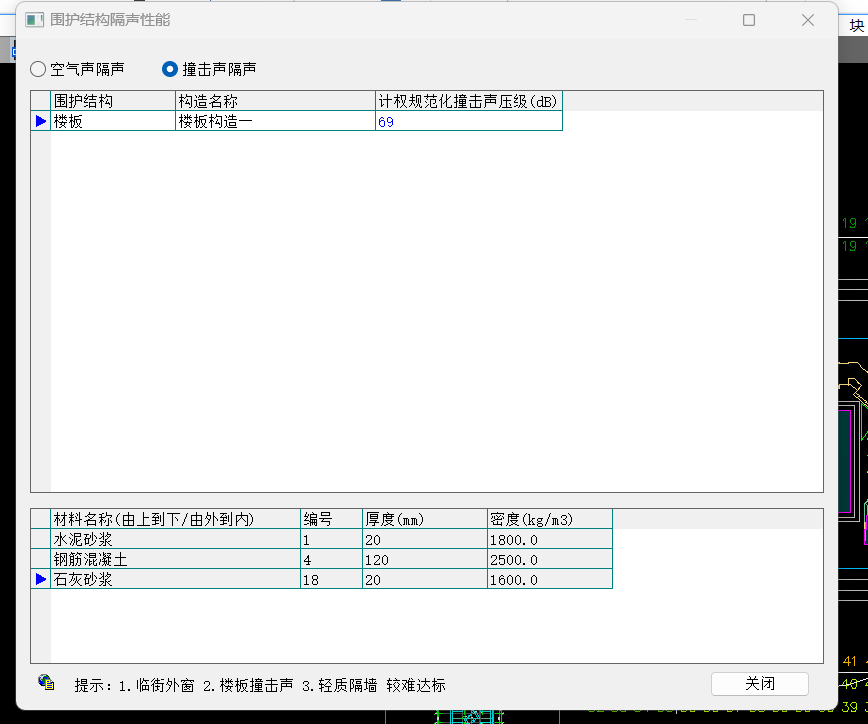
Task: Select the 楼板 cell in upper table
Action: [112, 121]
